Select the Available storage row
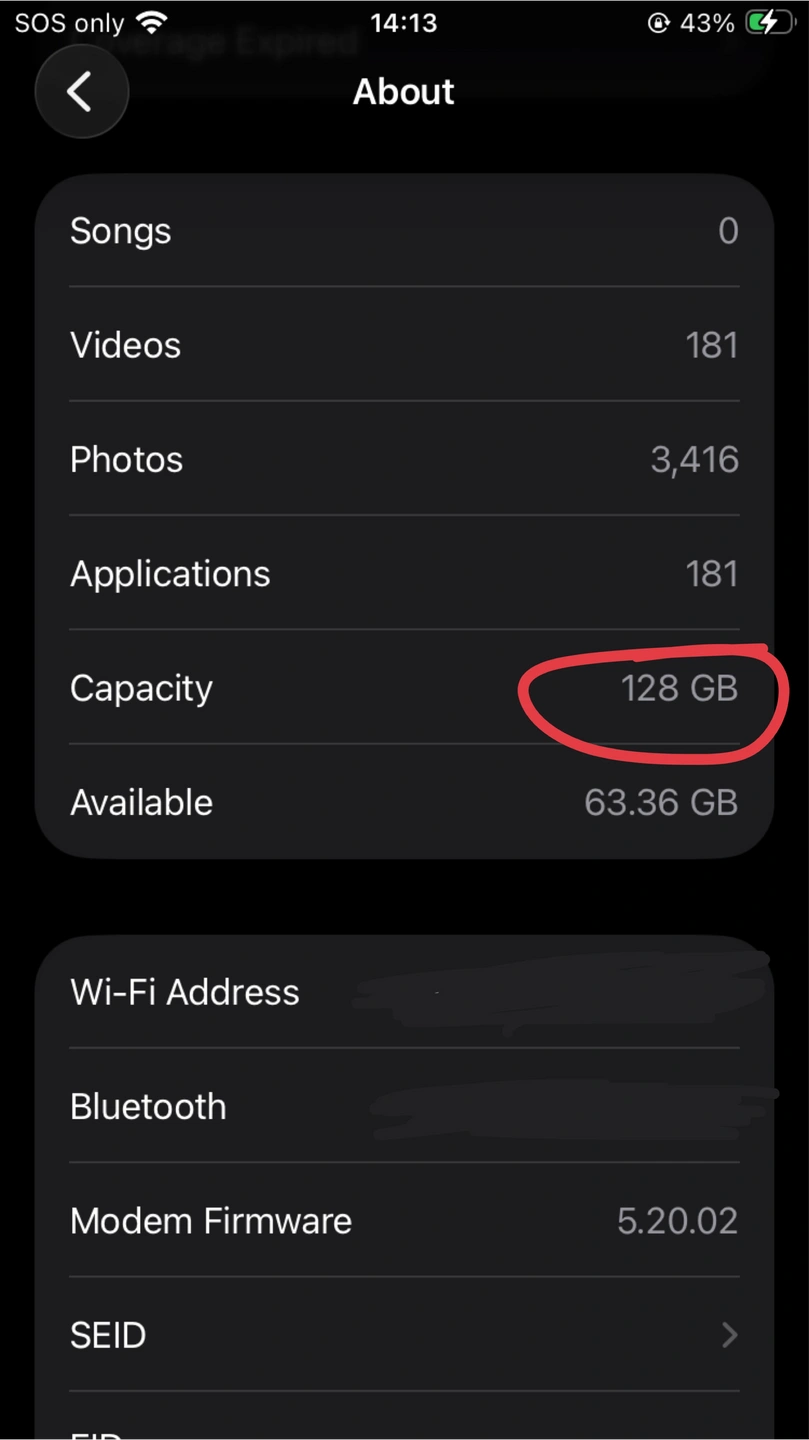Viewport: 809px width, 1440px height. (404, 802)
